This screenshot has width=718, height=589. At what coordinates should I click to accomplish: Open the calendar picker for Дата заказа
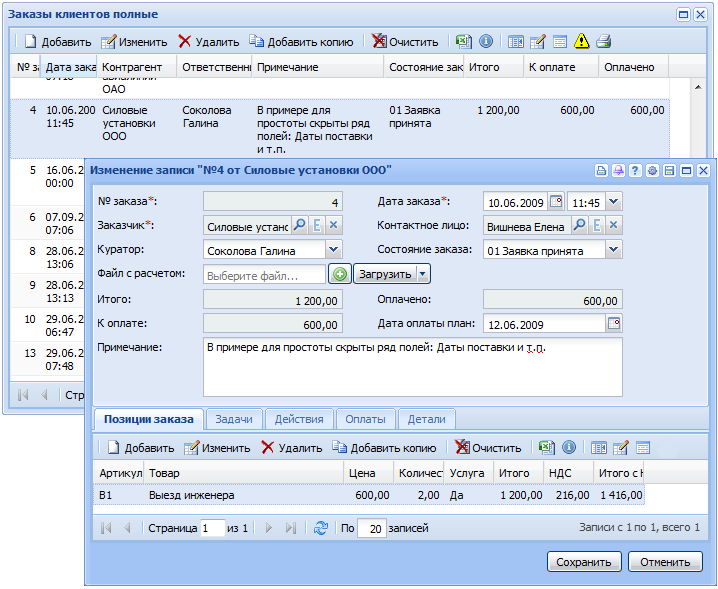[556, 201]
